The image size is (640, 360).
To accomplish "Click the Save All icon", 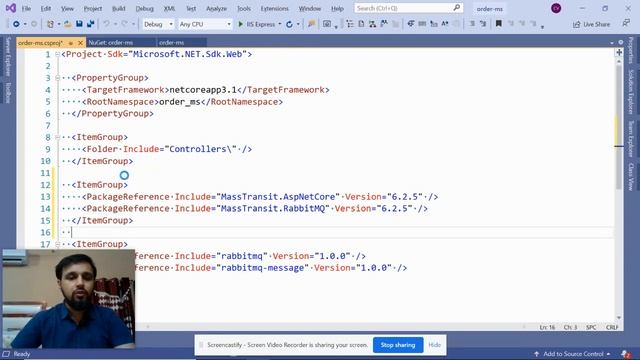I will (x=91, y=24).
